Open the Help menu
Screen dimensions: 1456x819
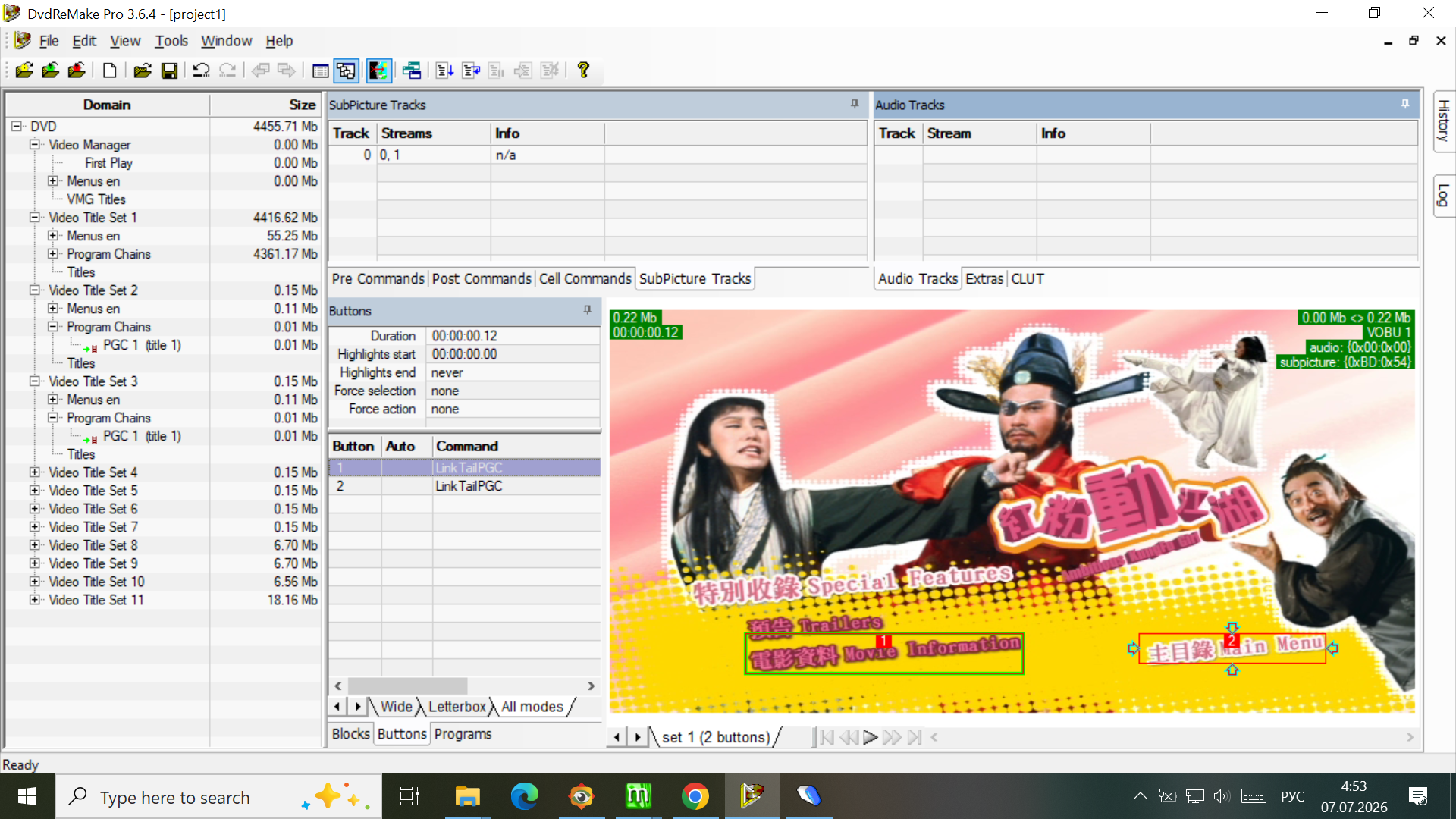click(x=279, y=41)
